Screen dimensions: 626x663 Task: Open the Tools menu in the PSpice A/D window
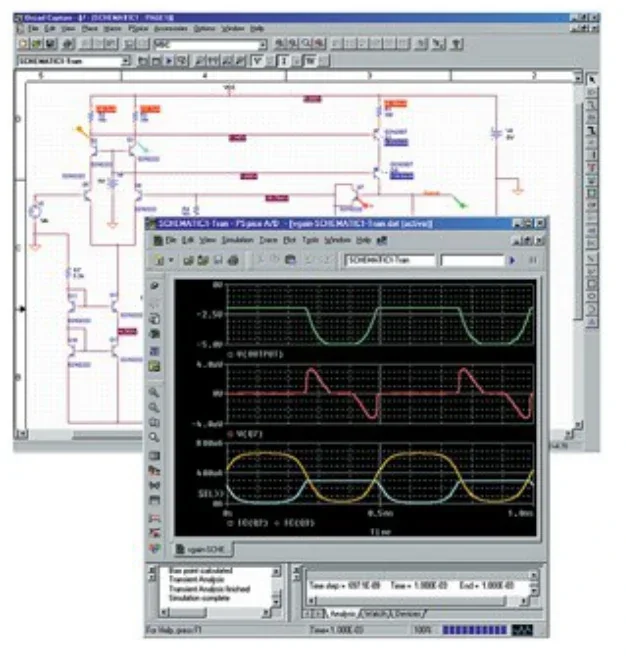[x=310, y=240]
